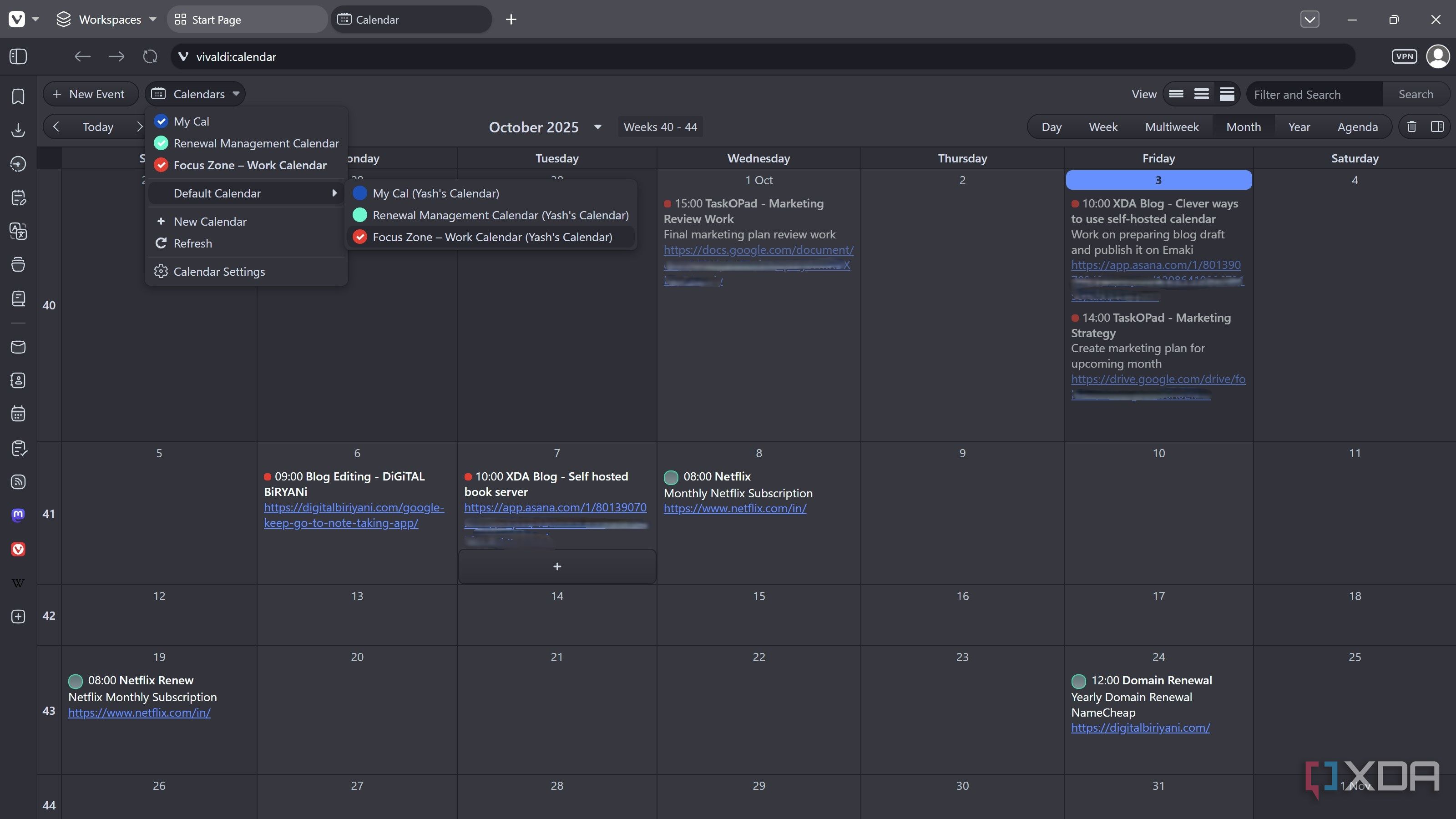
Task: Collapse the Calendars dropdown button
Action: (x=196, y=94)
